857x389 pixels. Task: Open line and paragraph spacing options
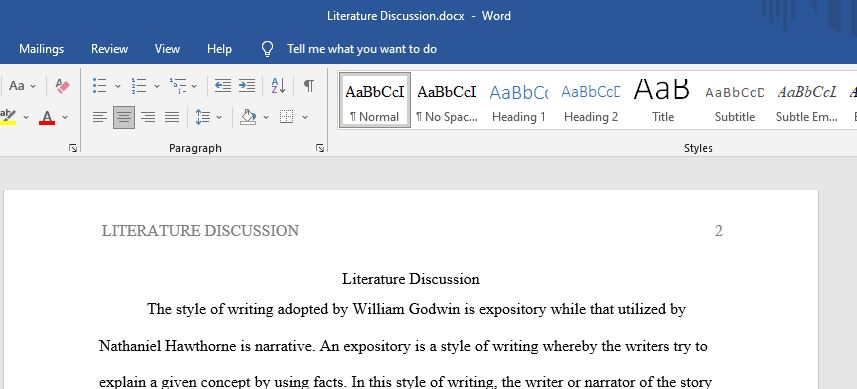pos(203,117)
